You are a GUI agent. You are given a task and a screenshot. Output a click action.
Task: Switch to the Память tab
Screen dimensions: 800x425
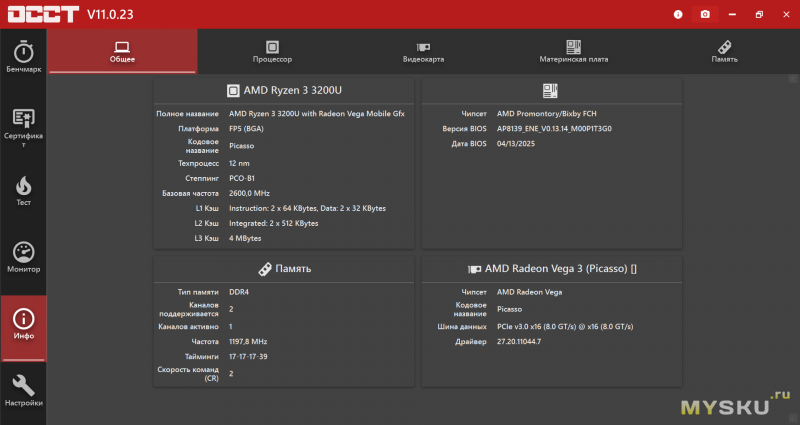tap(724, 52)
